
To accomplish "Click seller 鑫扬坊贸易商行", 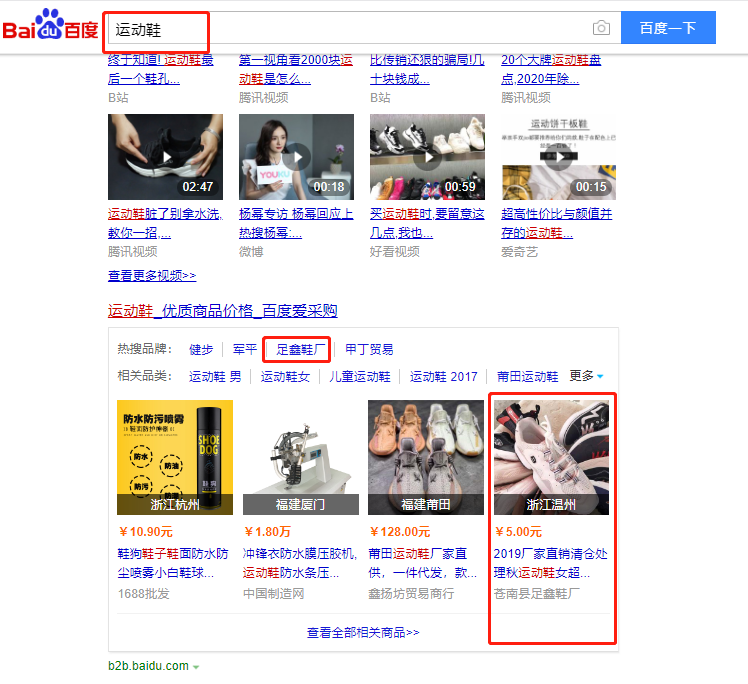I will coord(411,594).
